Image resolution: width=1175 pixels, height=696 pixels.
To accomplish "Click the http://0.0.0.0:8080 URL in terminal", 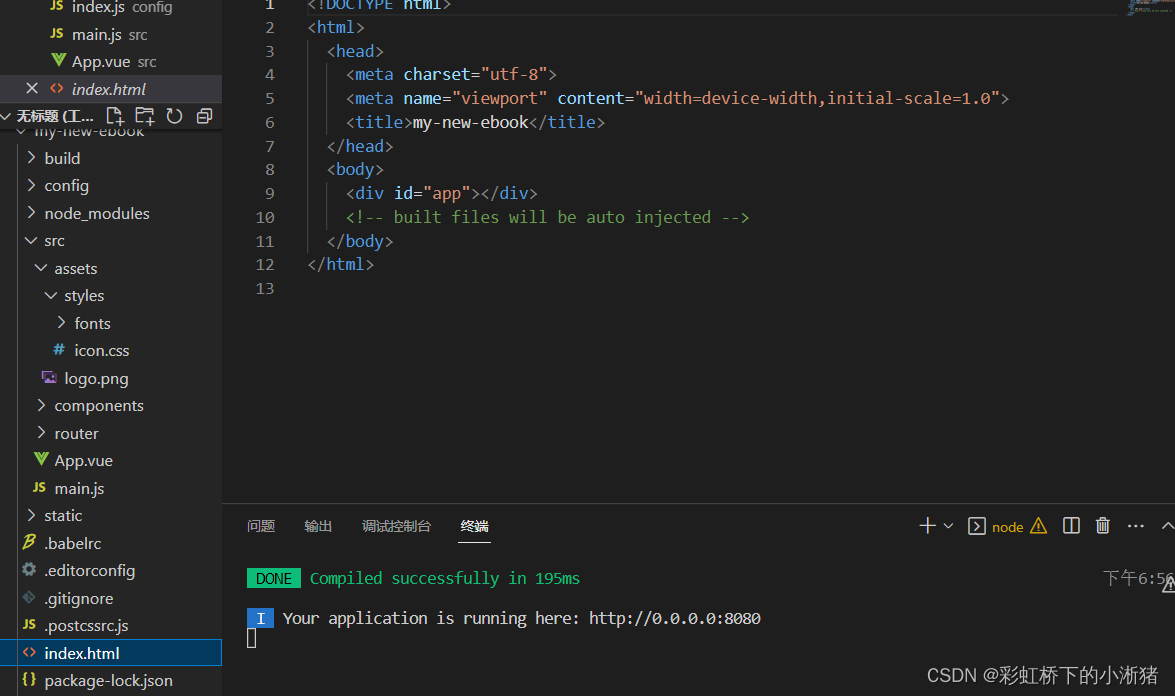I will click(x=674, y=618).
